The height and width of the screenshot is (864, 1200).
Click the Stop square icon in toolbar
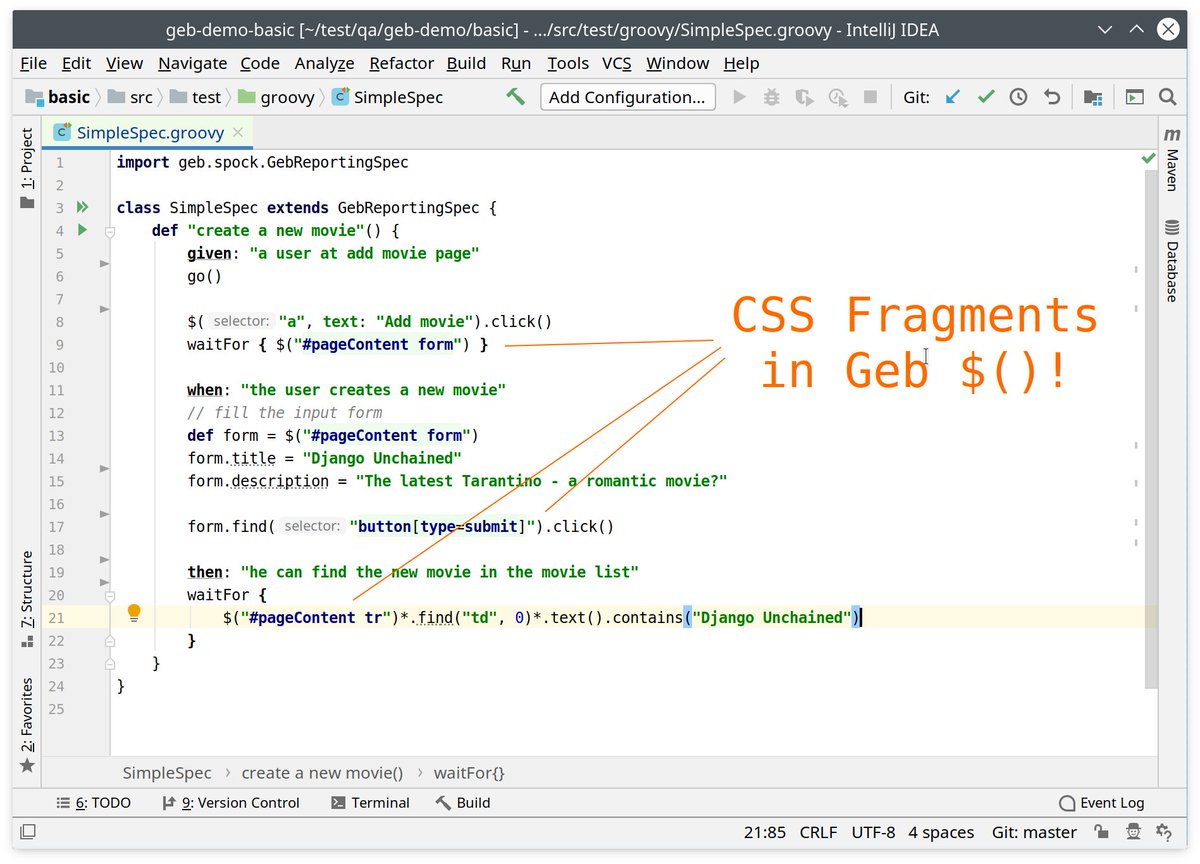click(x=870, y=97)
